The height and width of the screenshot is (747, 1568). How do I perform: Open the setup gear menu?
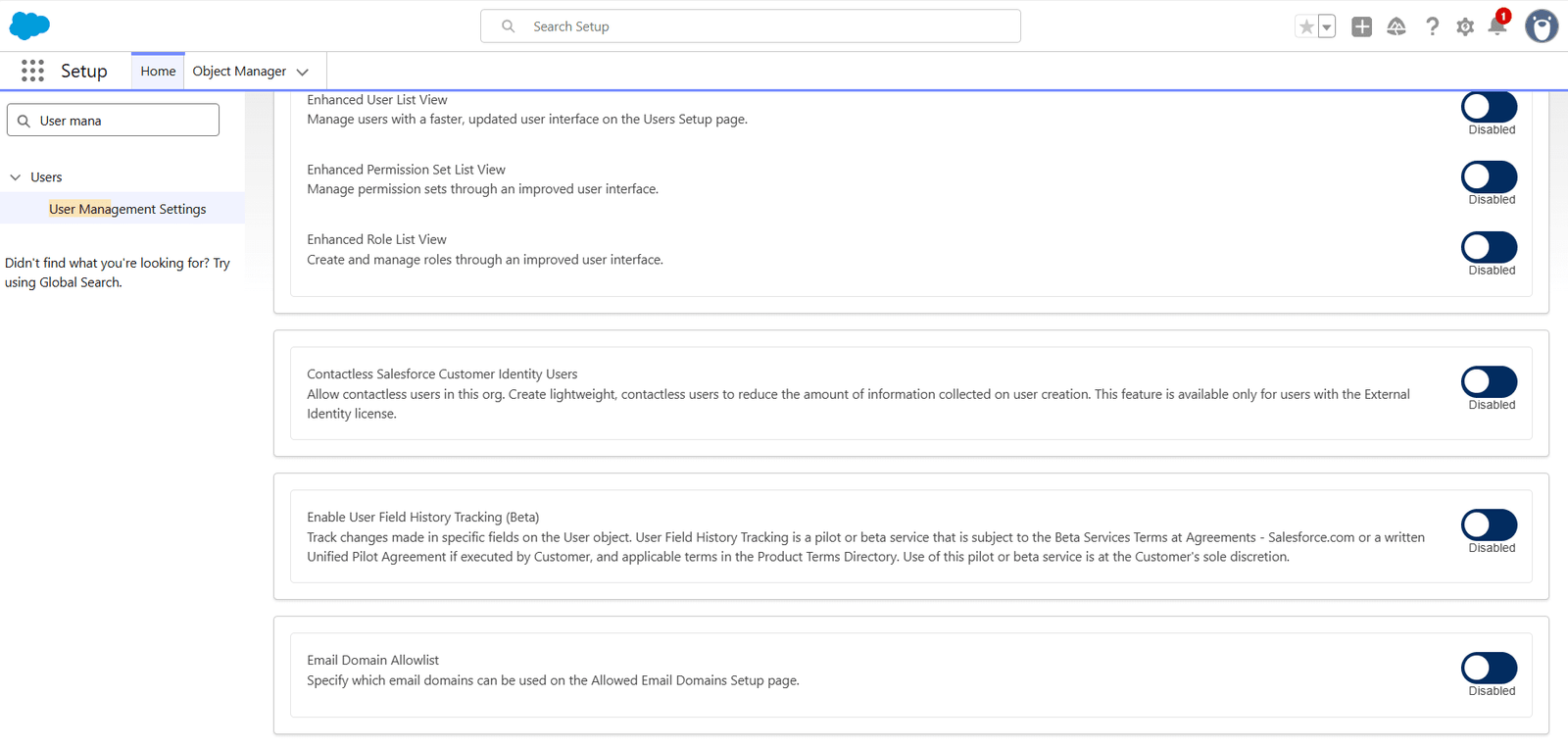1465,27
